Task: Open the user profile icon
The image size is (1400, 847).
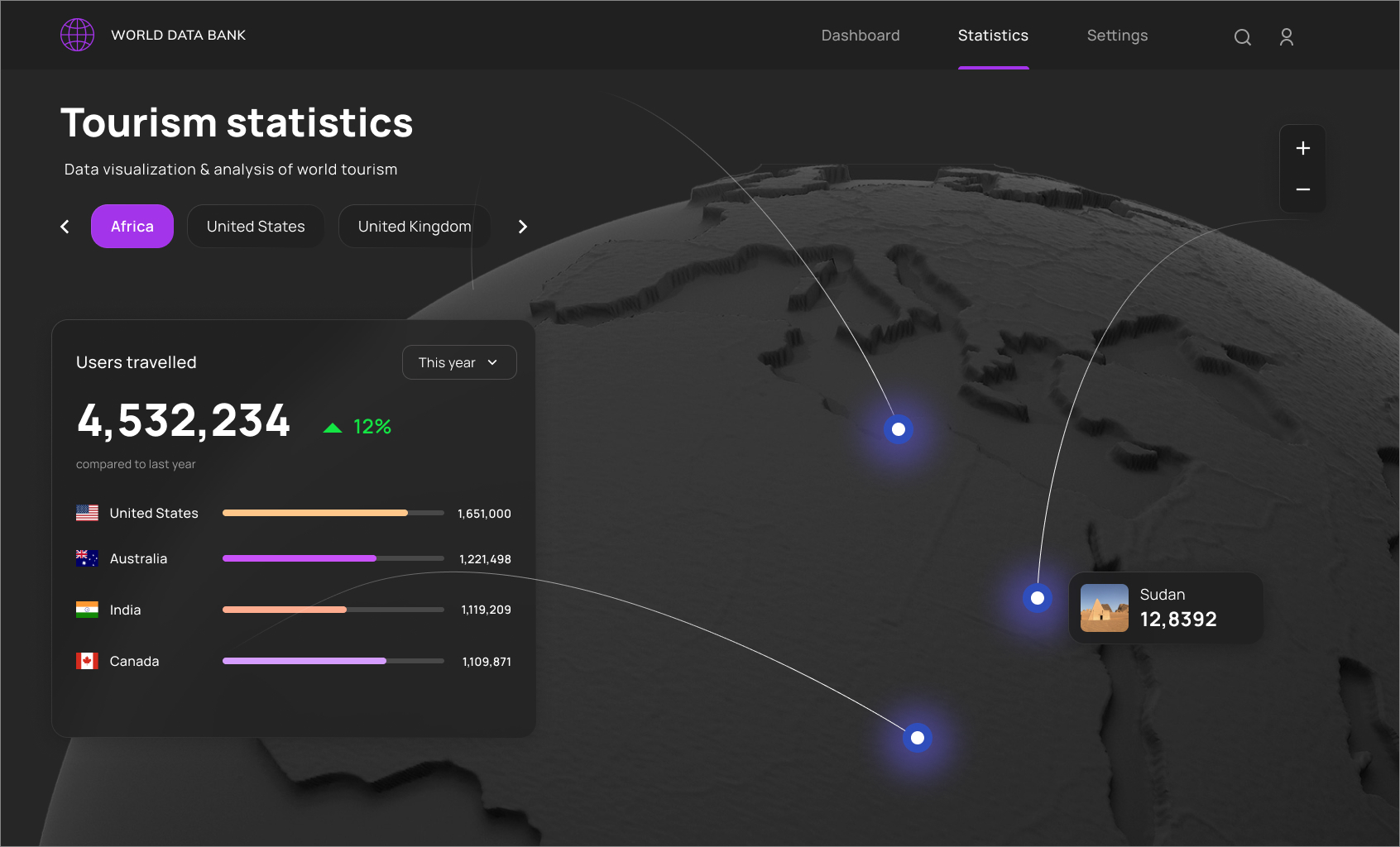Action: click(x=1287, y=37)
